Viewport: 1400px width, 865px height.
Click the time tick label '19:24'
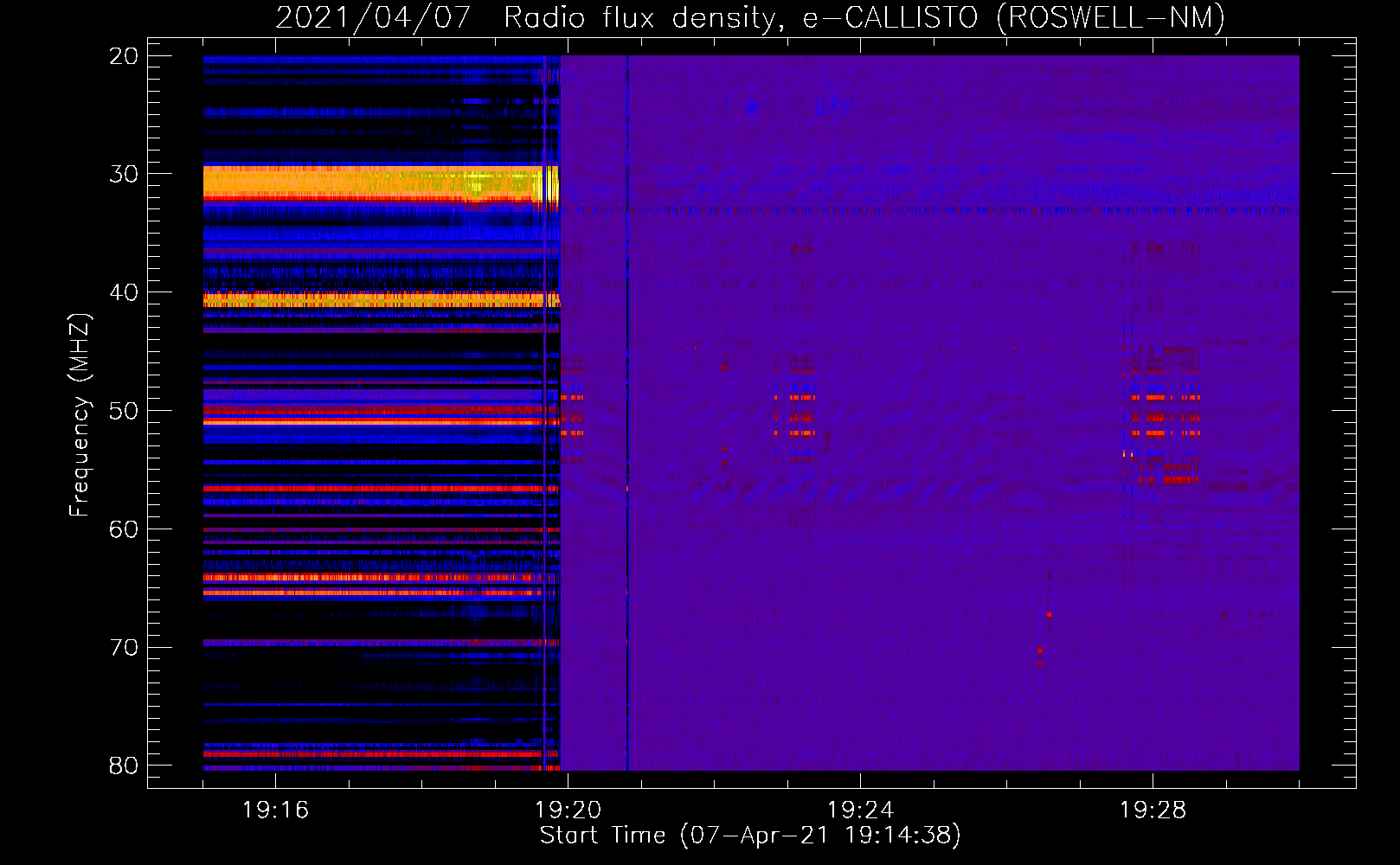coord(860,811)
